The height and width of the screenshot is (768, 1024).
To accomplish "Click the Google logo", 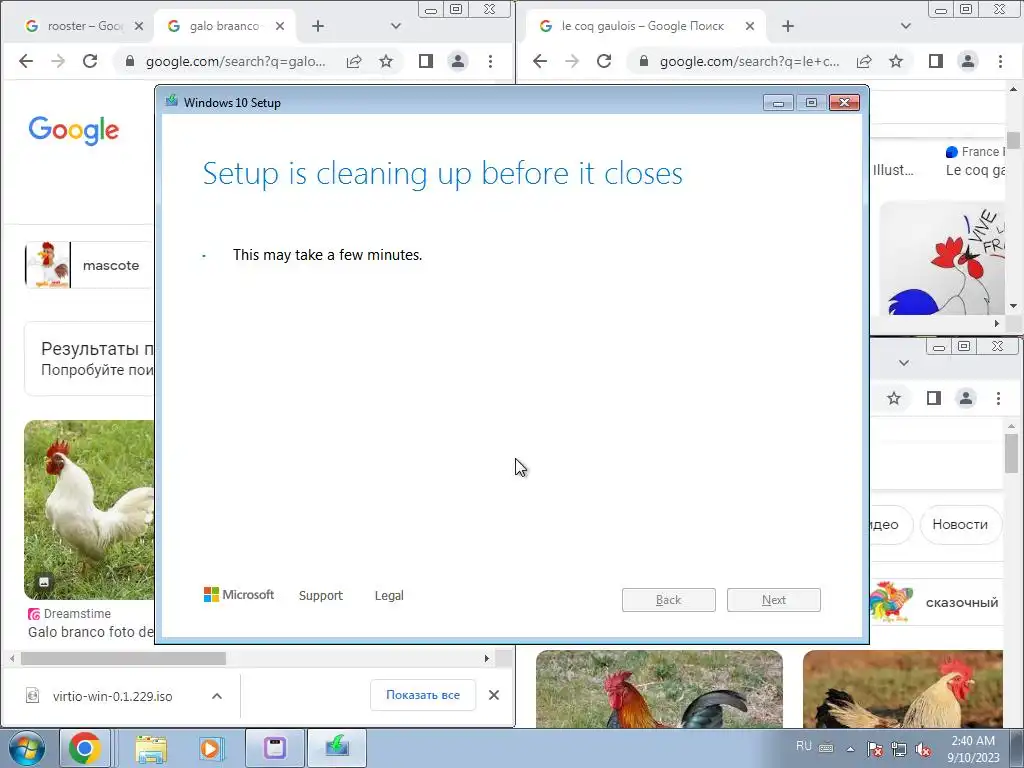I will pyautogui.click(x=74, y=130).
